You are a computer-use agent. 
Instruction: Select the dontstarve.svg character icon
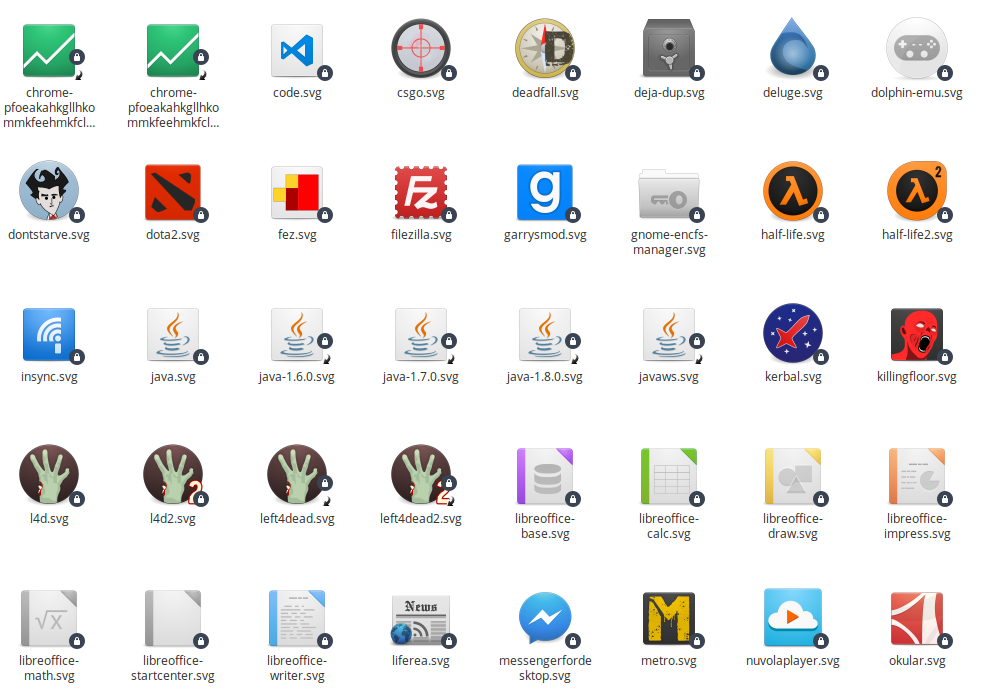[49, 191]
